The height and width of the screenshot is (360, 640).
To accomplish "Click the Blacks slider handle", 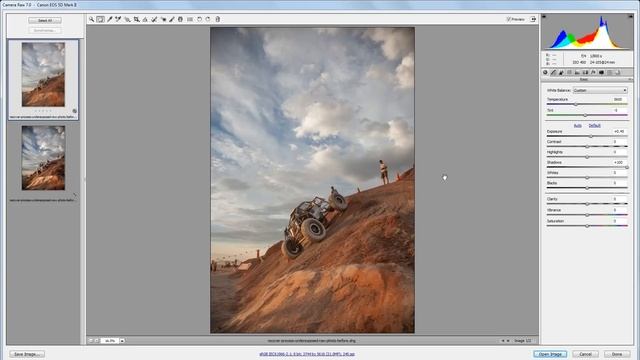I will tap(587, 188).
